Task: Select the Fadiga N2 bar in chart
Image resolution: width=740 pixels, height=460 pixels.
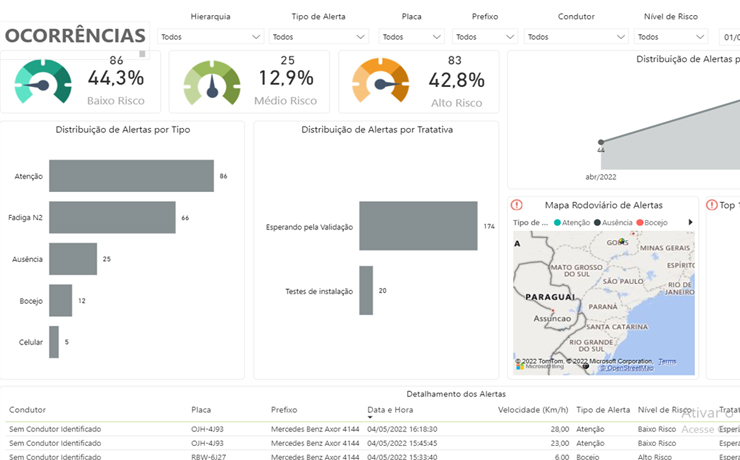Action: tap(112, 217)
